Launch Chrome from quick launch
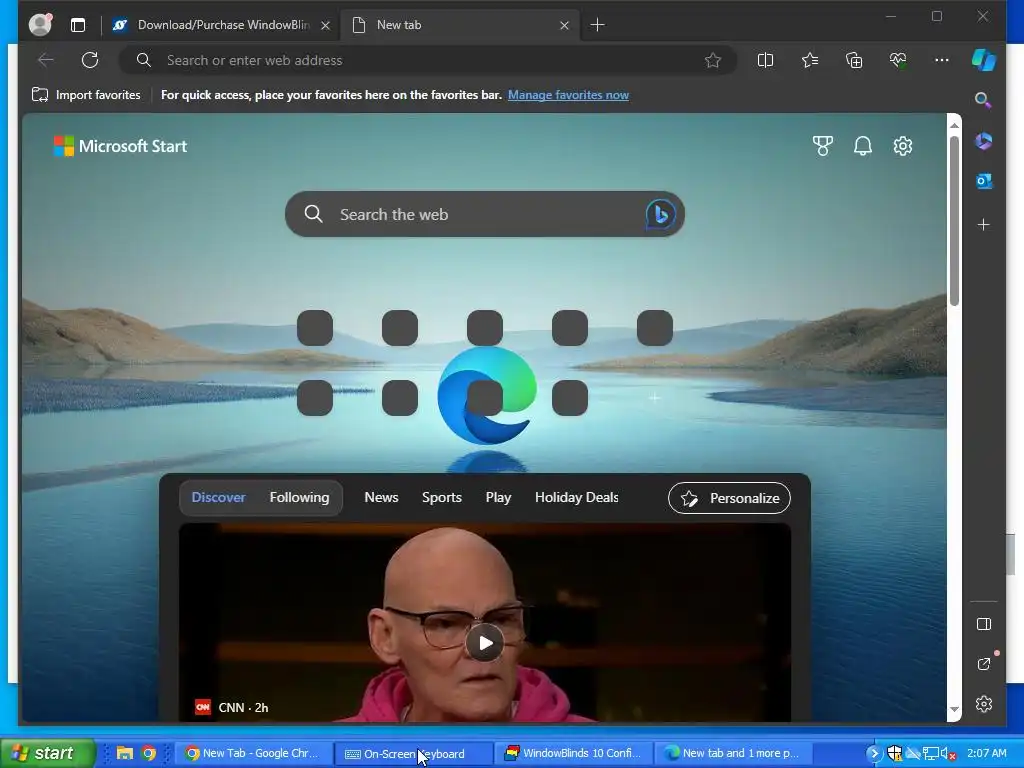This screenshot has width=1024, height=768. coord(149,753)
